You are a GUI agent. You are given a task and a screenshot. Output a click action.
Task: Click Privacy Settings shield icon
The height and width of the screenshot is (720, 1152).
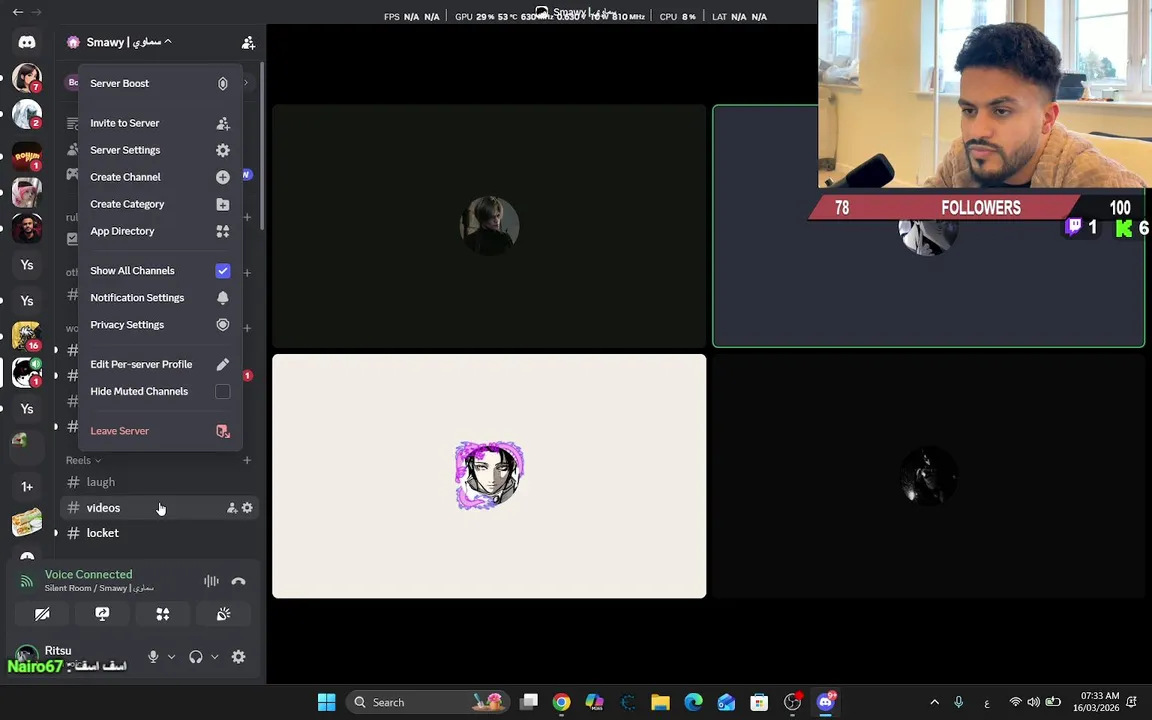tap(223, 325)
